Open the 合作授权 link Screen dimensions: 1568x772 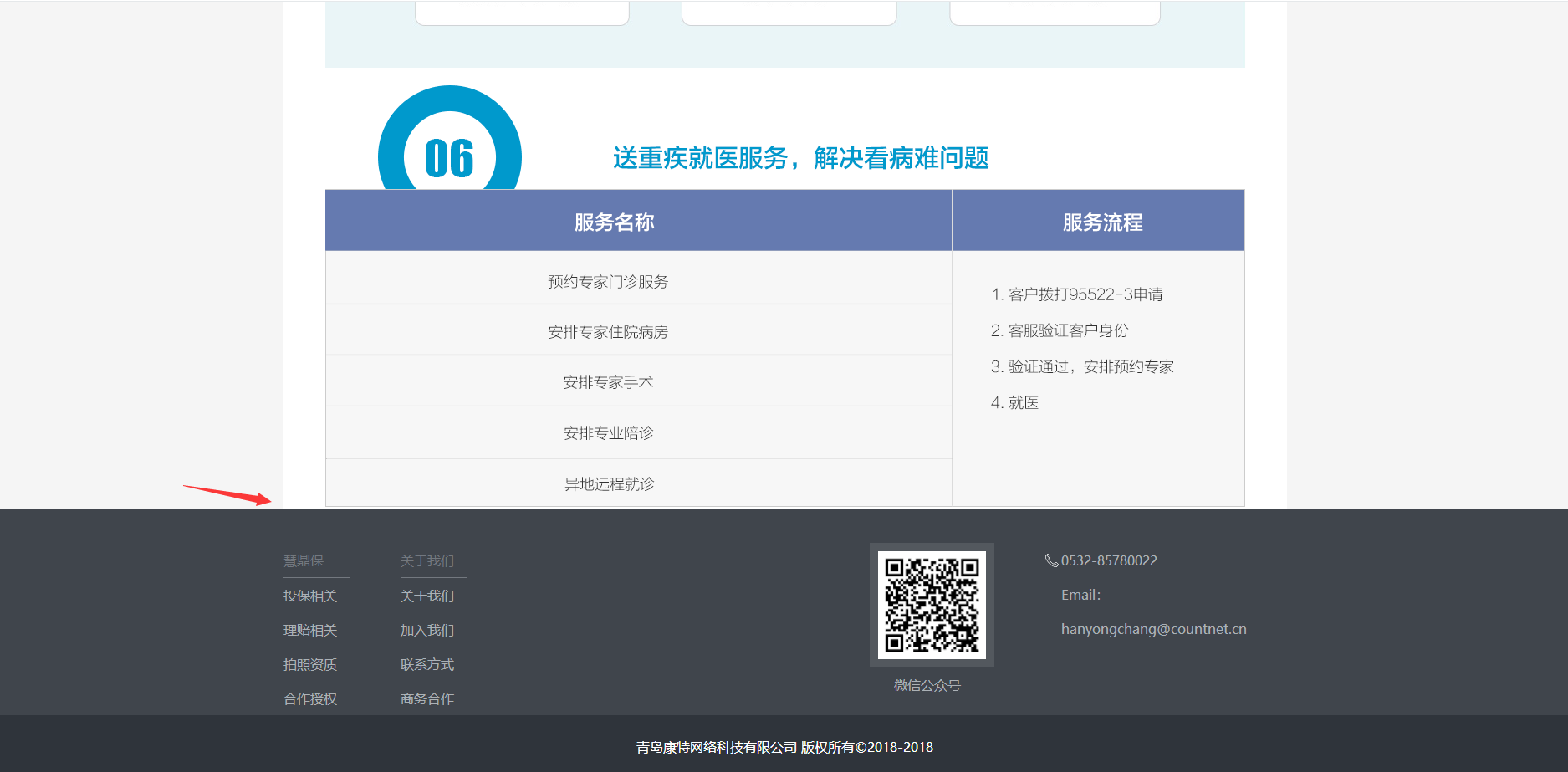(x=310, y=698)
